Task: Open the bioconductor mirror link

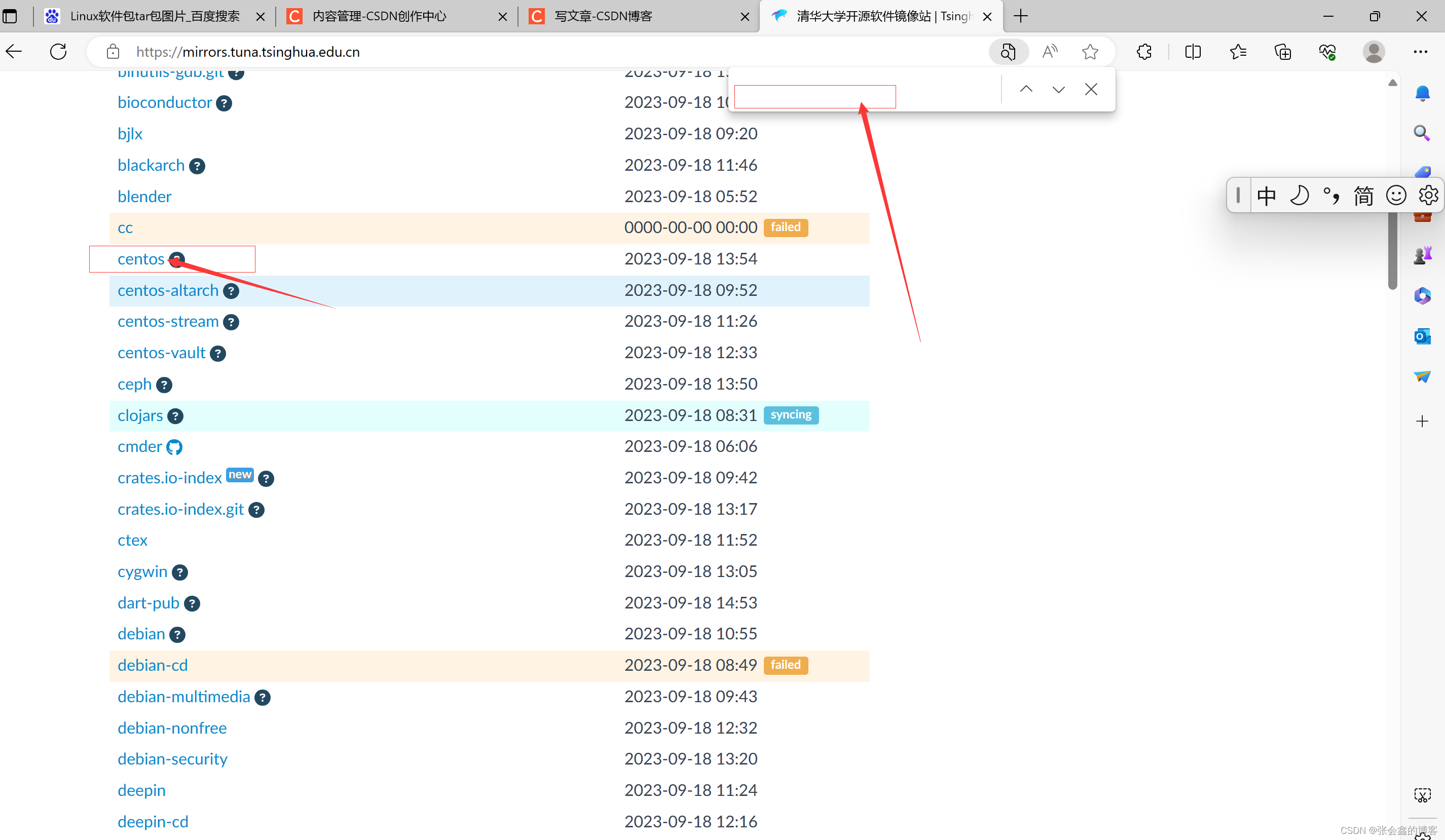Action: point(165,102)
